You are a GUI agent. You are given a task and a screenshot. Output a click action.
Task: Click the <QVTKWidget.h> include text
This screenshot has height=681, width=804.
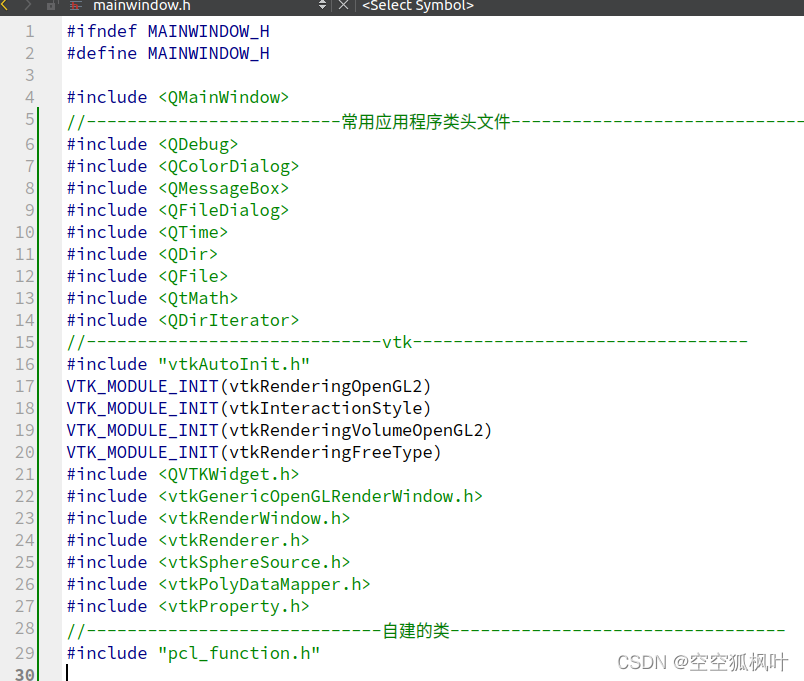(228, 474)
